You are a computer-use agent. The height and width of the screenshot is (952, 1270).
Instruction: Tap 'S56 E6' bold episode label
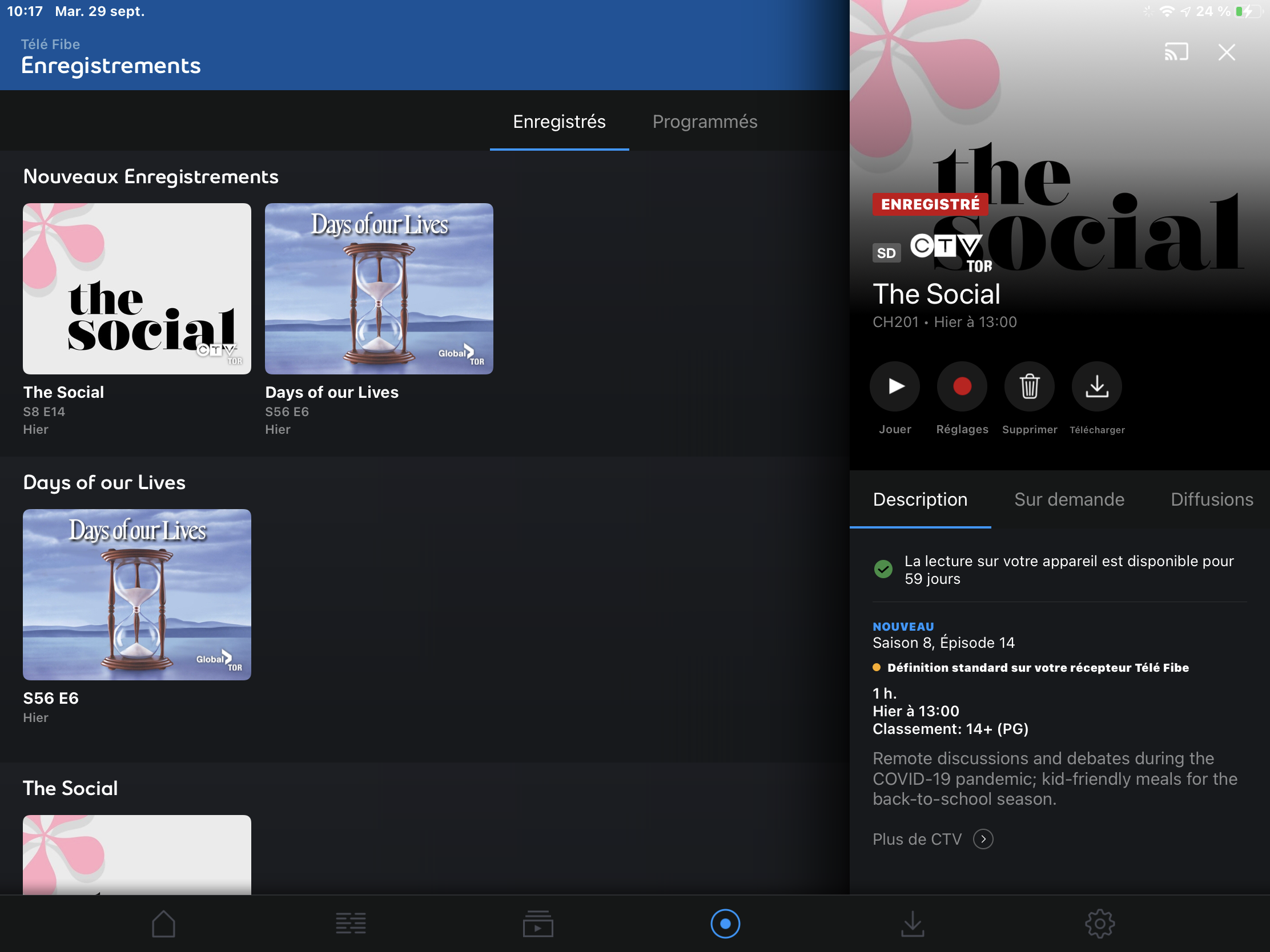pyautogui.click(x=50, y=698)
